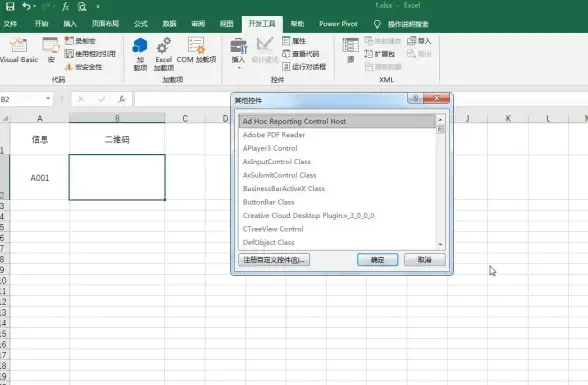Screen dimensions: 588x385
Task: Open the Power Pivot tab
Action: [338, 24]
